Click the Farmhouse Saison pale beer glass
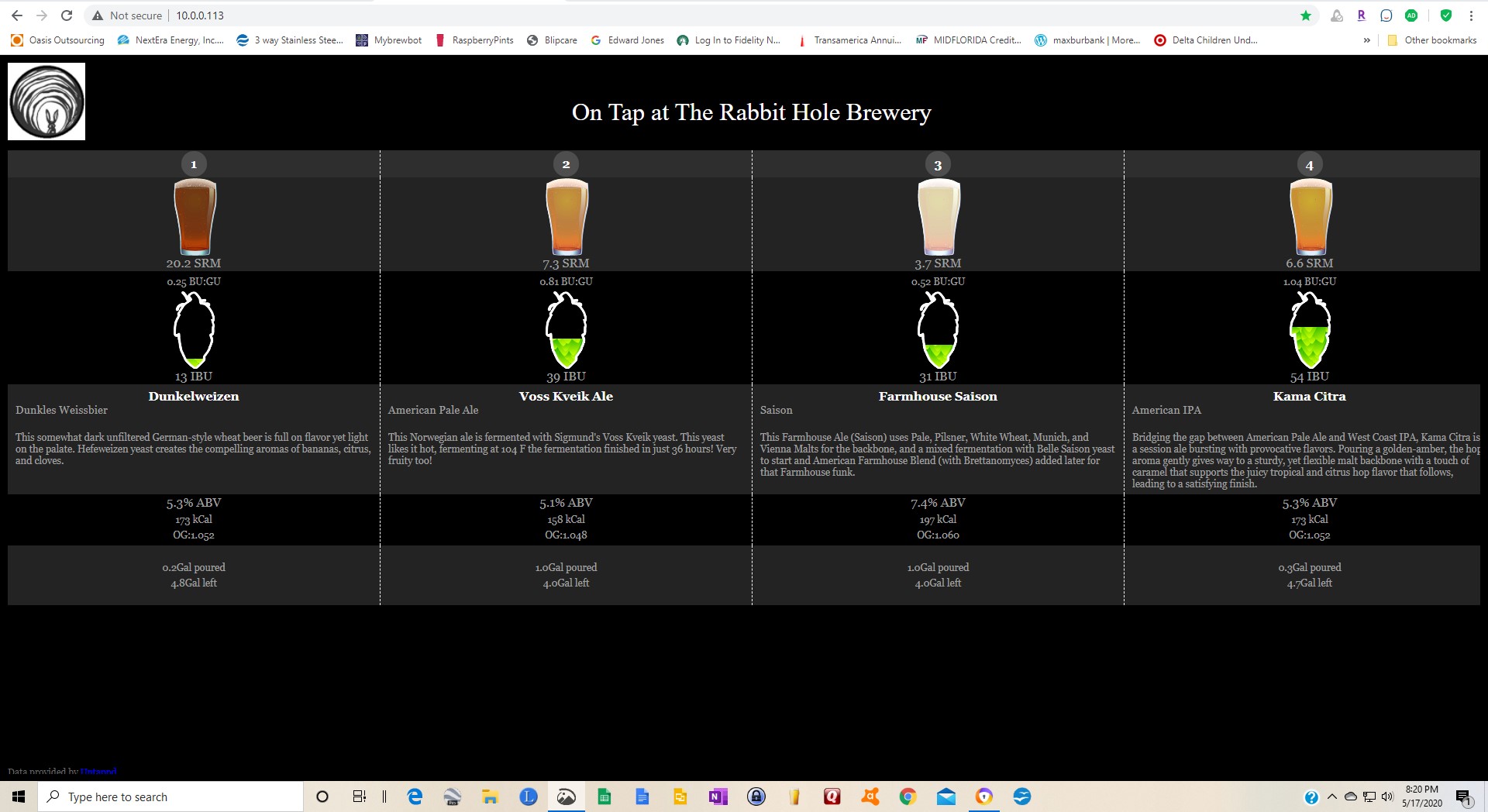1488x812 pixels. 939,217
